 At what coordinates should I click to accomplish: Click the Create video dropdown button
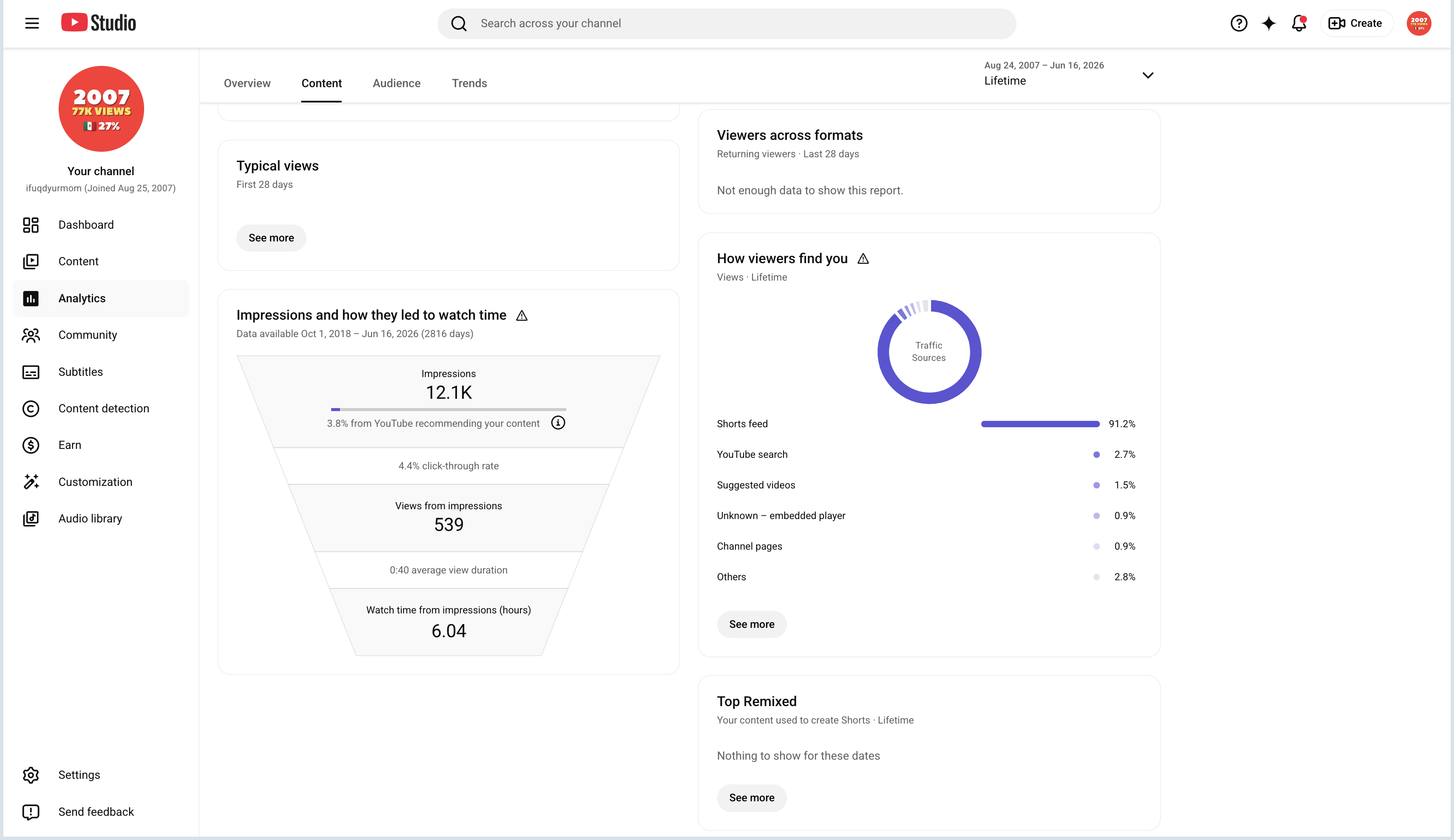click(1355, 23)
